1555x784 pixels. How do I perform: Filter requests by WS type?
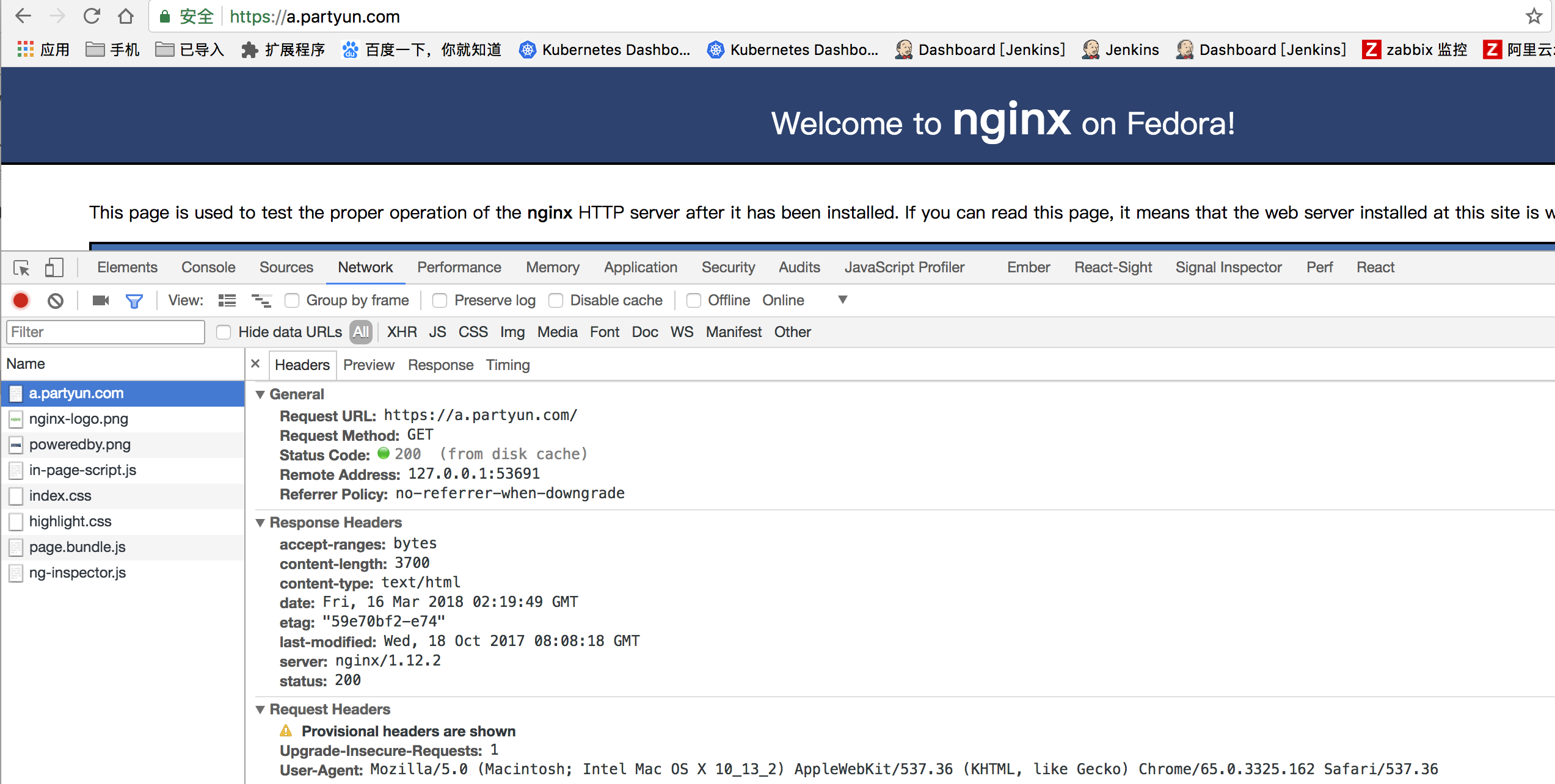click(682, 332)
